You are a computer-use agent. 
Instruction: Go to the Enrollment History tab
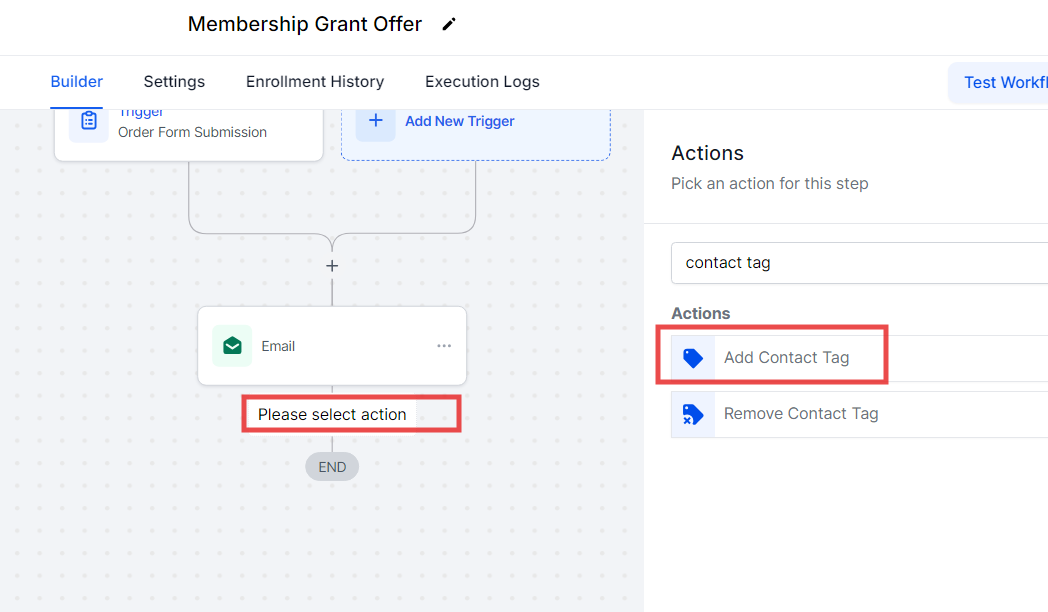[x=315, y=82]
